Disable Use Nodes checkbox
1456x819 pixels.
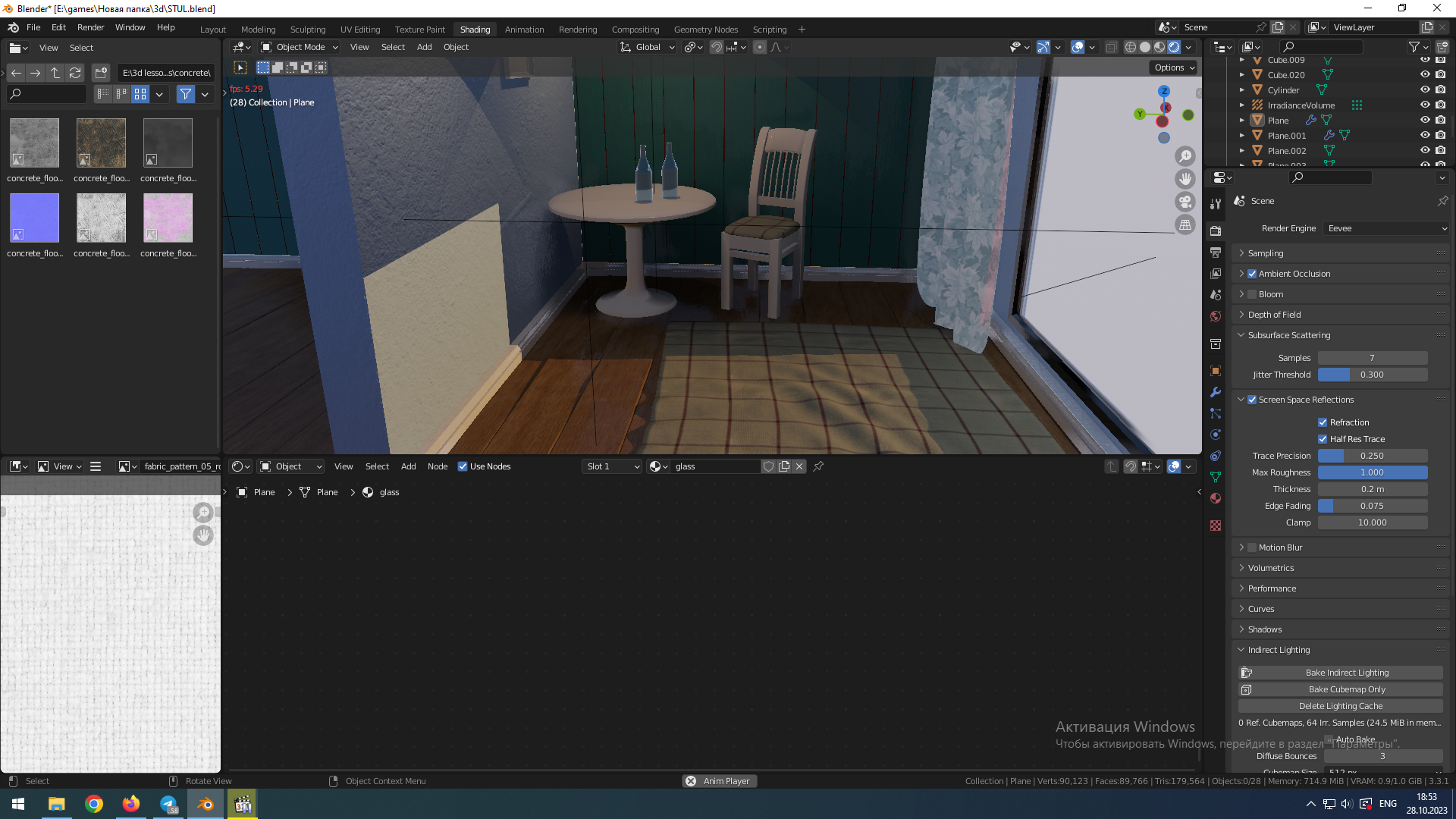[x=463, y=466]
